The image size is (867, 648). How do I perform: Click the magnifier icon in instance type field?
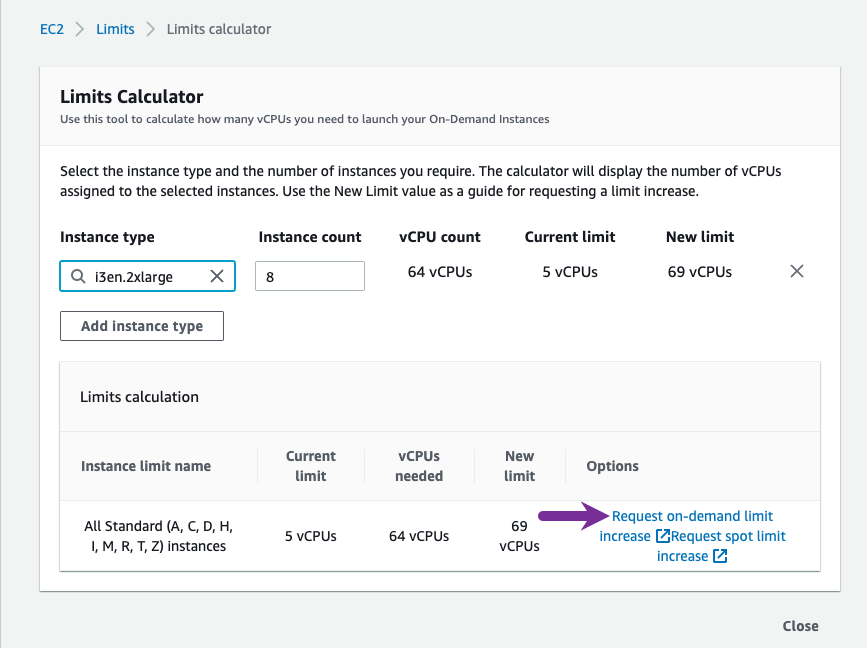[x=78, y=277]
